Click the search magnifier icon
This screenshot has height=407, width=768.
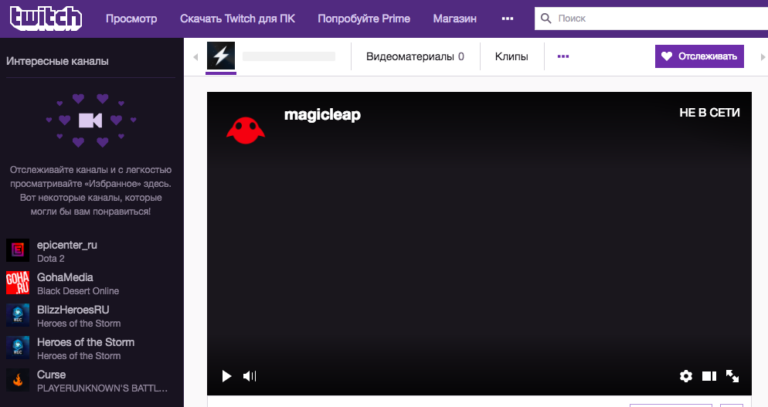[546, 19]
